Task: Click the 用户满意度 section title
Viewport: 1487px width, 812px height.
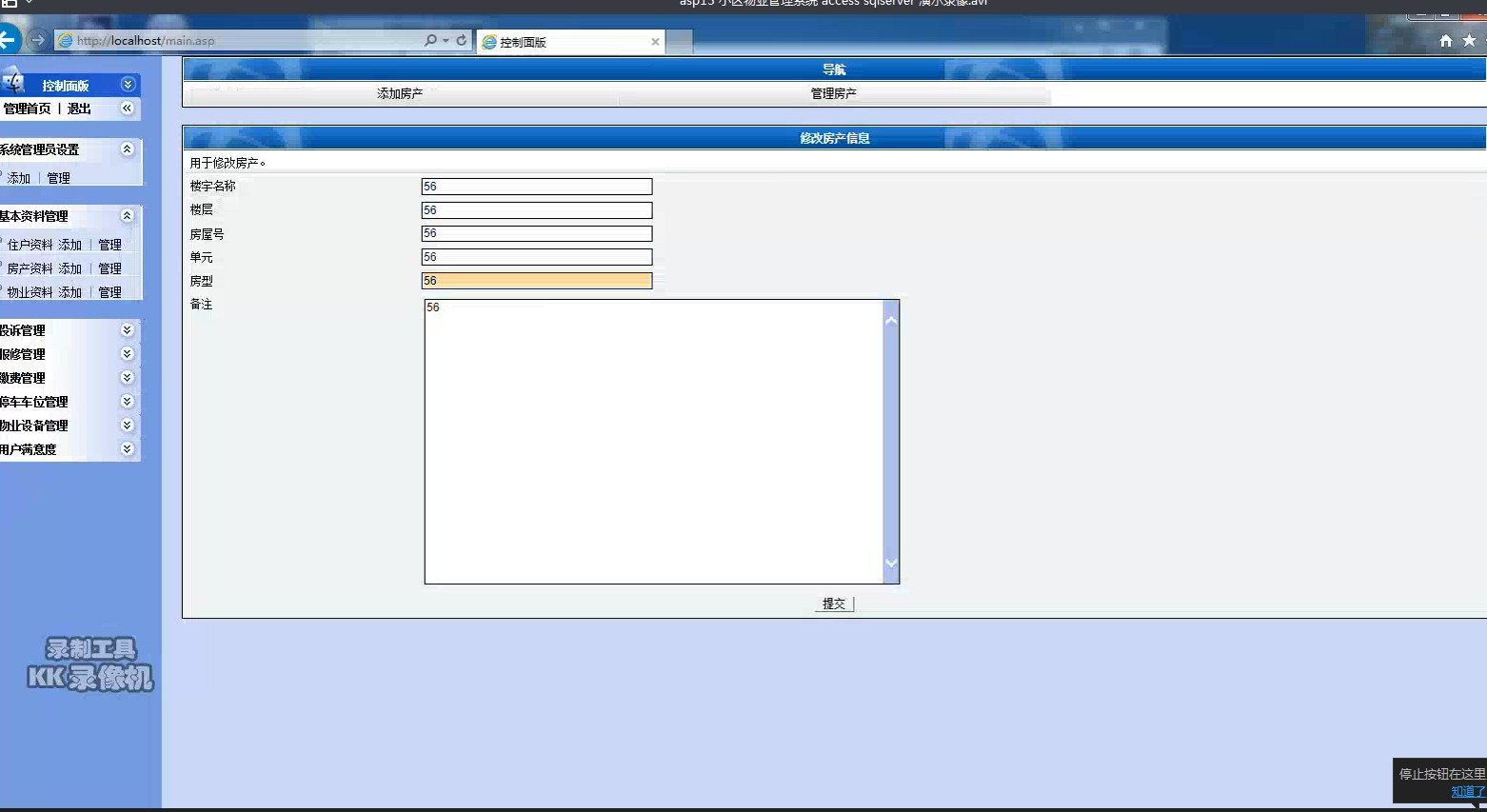Action: point(28,449)
